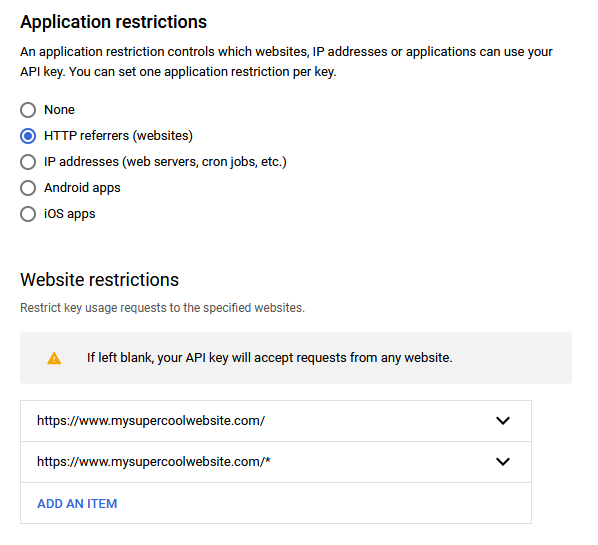Choose the IP addresses radio button
This screenshot has height=545, width=598.
coord(28,162)
